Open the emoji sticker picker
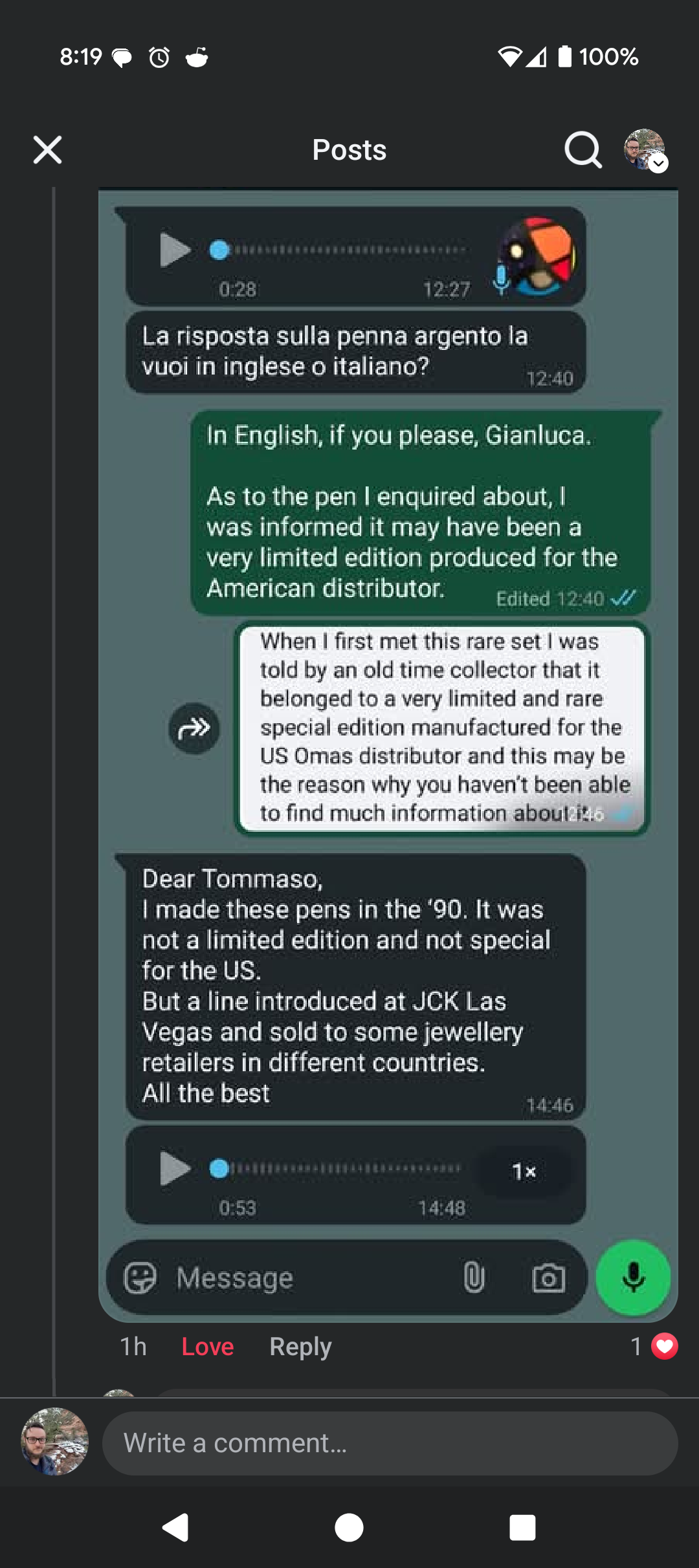The image size is (699, 1568). coord(140,1278)
